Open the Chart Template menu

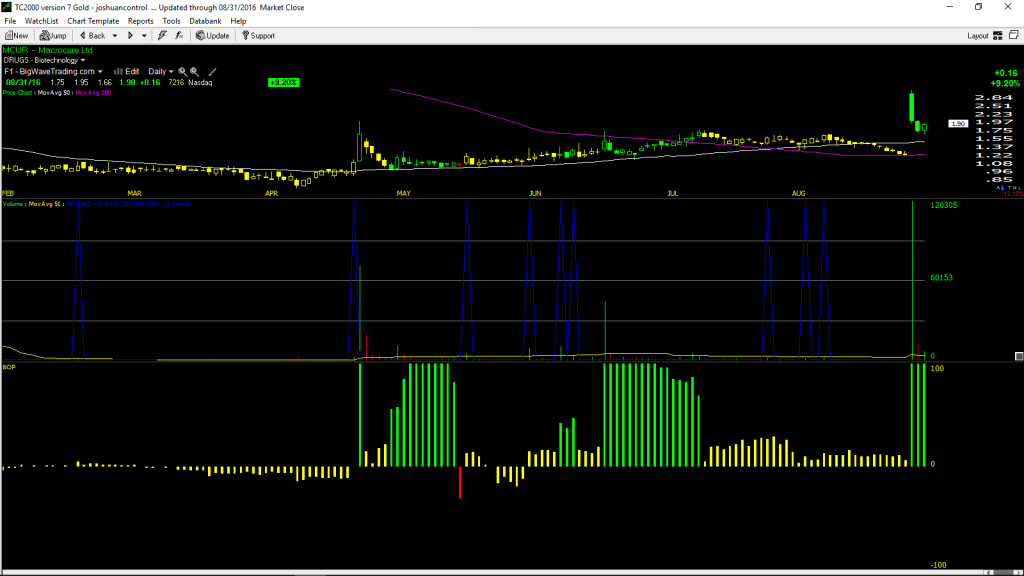coord(93,21)
